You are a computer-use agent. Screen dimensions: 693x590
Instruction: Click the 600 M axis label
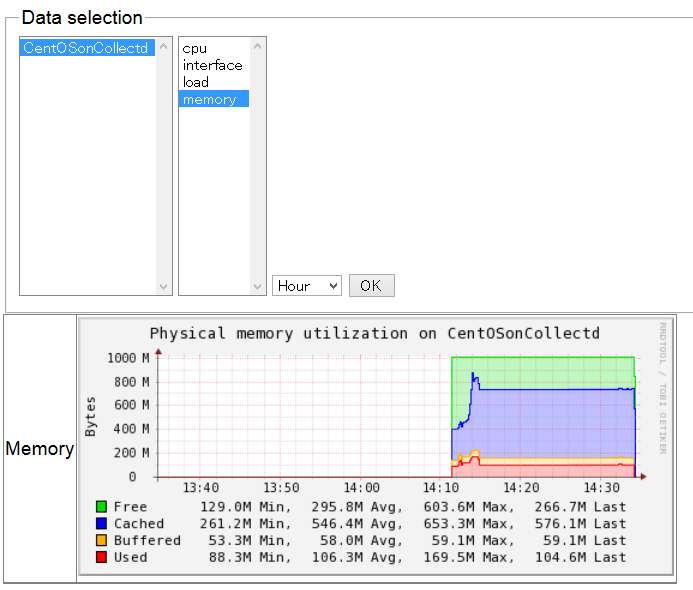(x=132, y=404)
